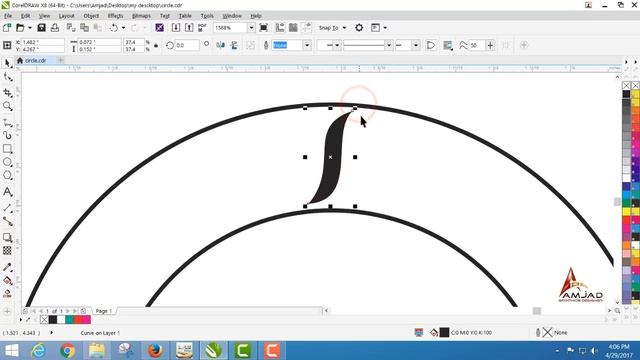Click the Snap To button
This screenshot has height=360, width=640.
point(329,28)
